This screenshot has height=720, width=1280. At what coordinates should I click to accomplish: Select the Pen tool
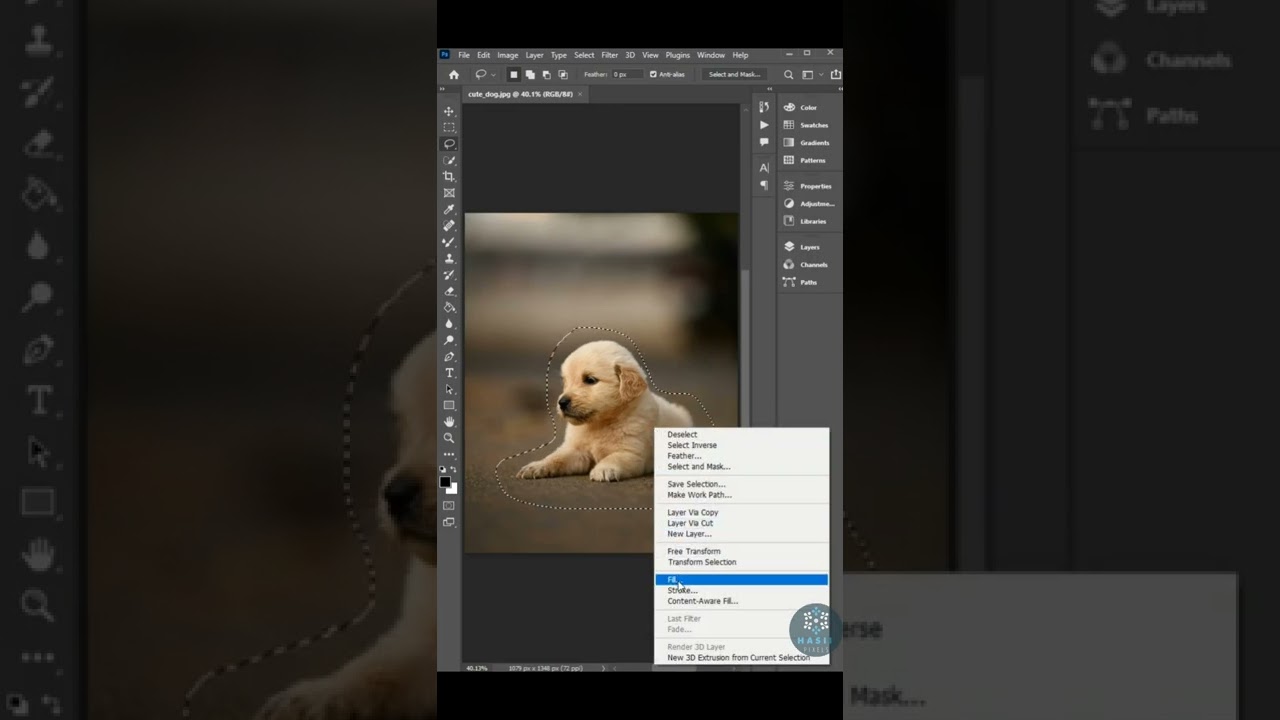pyautogui.click(x=449, y=356)
